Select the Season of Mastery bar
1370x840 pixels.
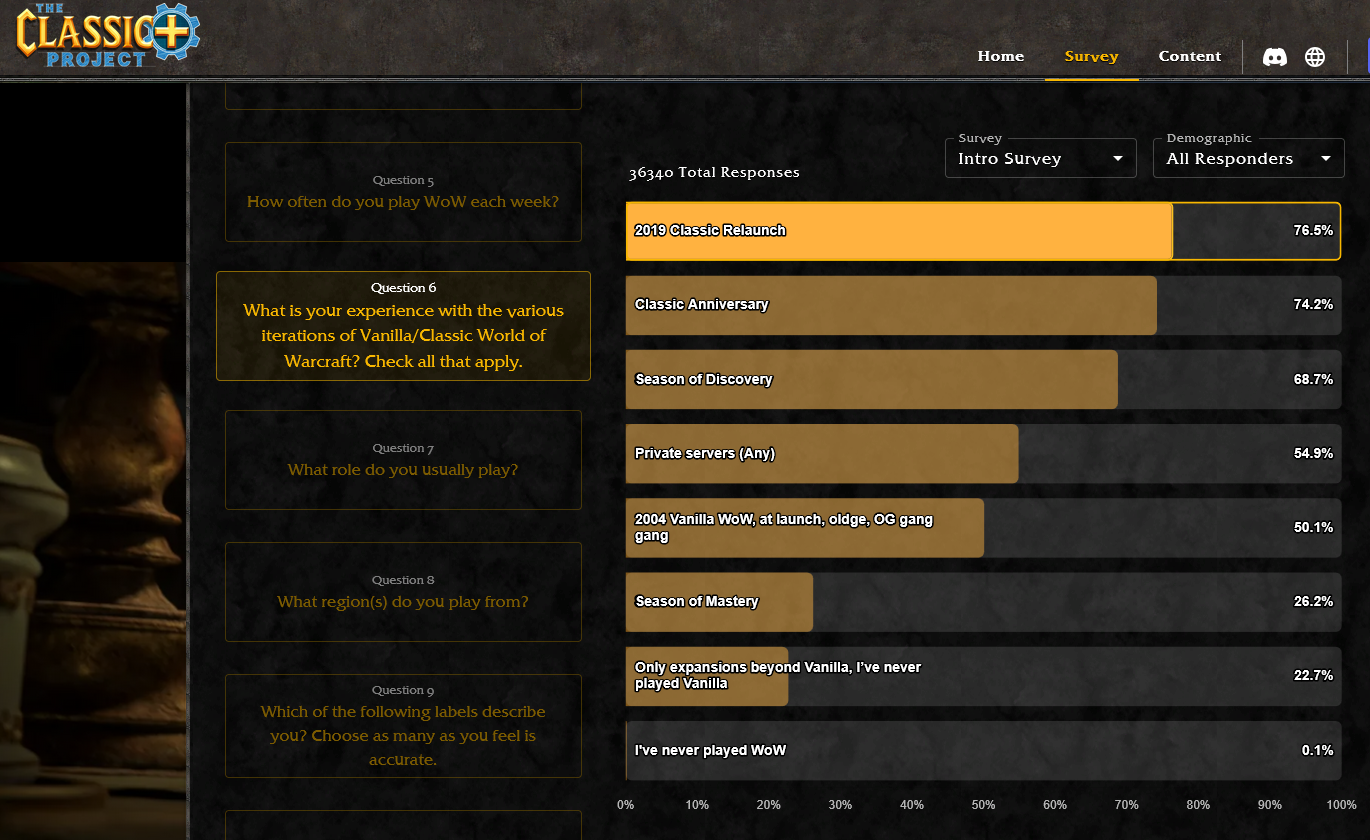pyautogui.click(x=983, y=602)
